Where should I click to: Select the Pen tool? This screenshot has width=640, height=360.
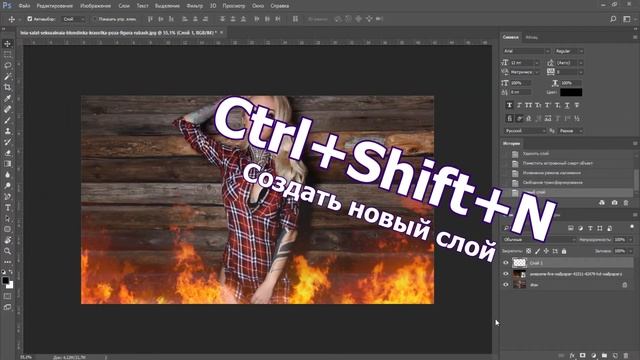7,197
